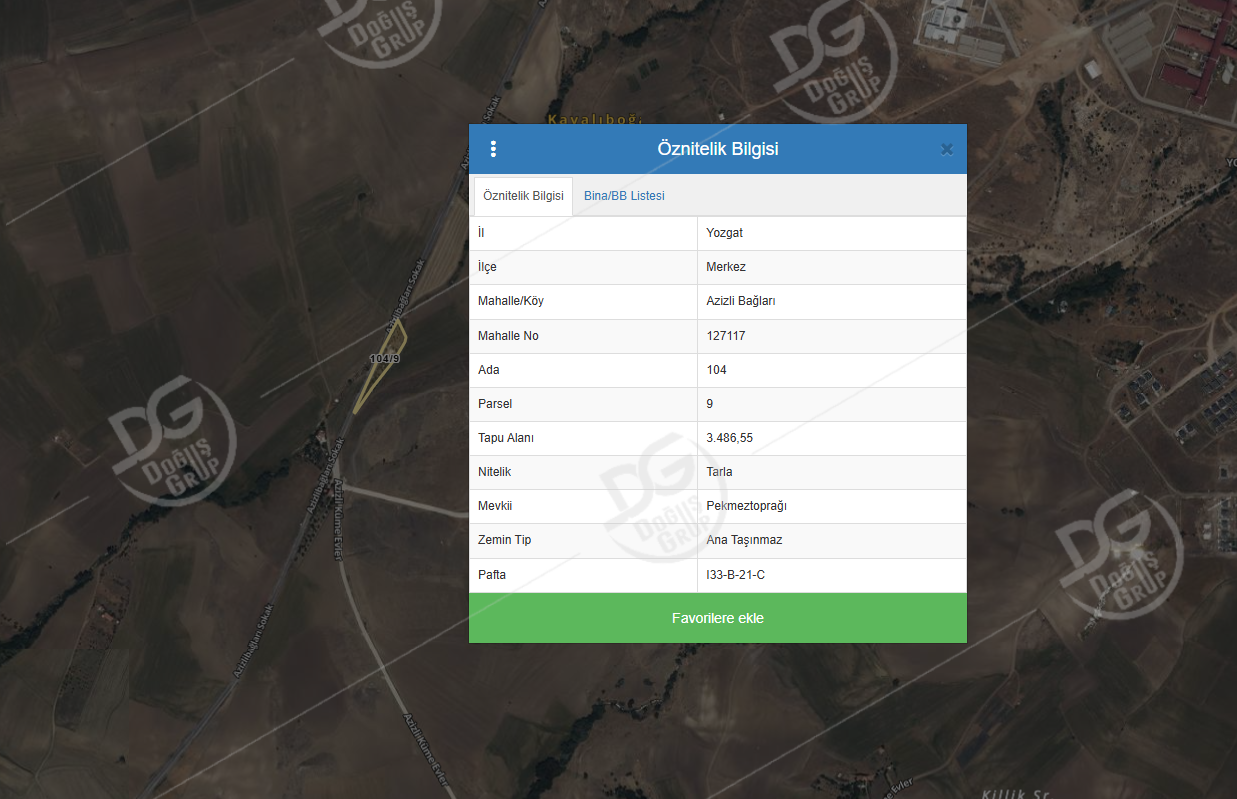
Task: Close the Öznitelik Bilgisi dialog
Action: coord(947,150)
